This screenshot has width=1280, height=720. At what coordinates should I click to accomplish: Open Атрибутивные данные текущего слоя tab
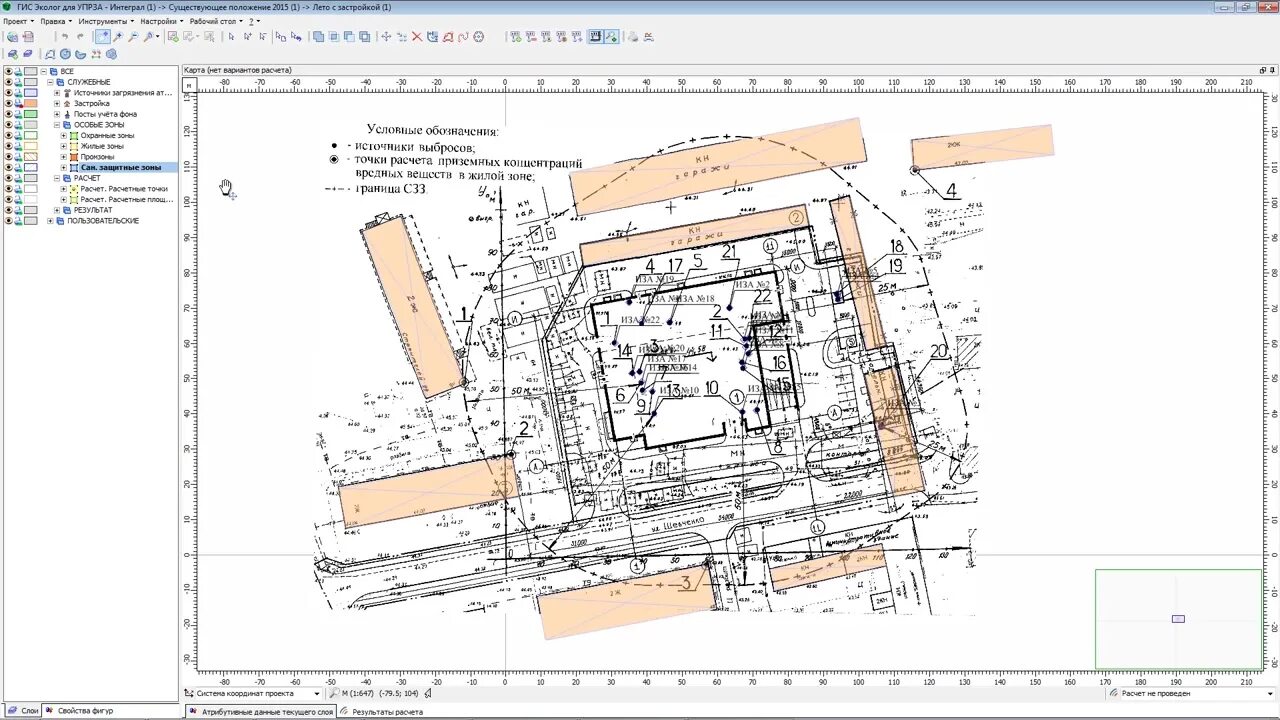(260, 712)
